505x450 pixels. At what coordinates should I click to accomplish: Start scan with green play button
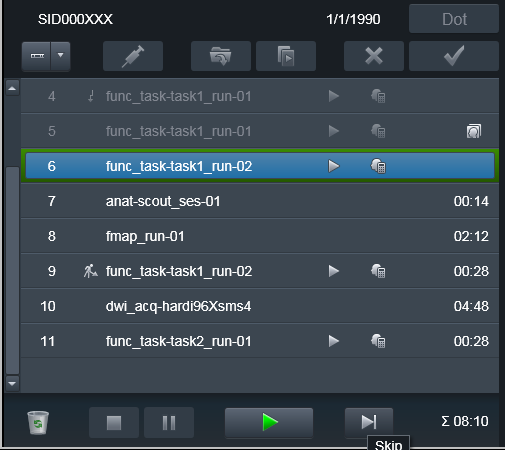(269, 422)
